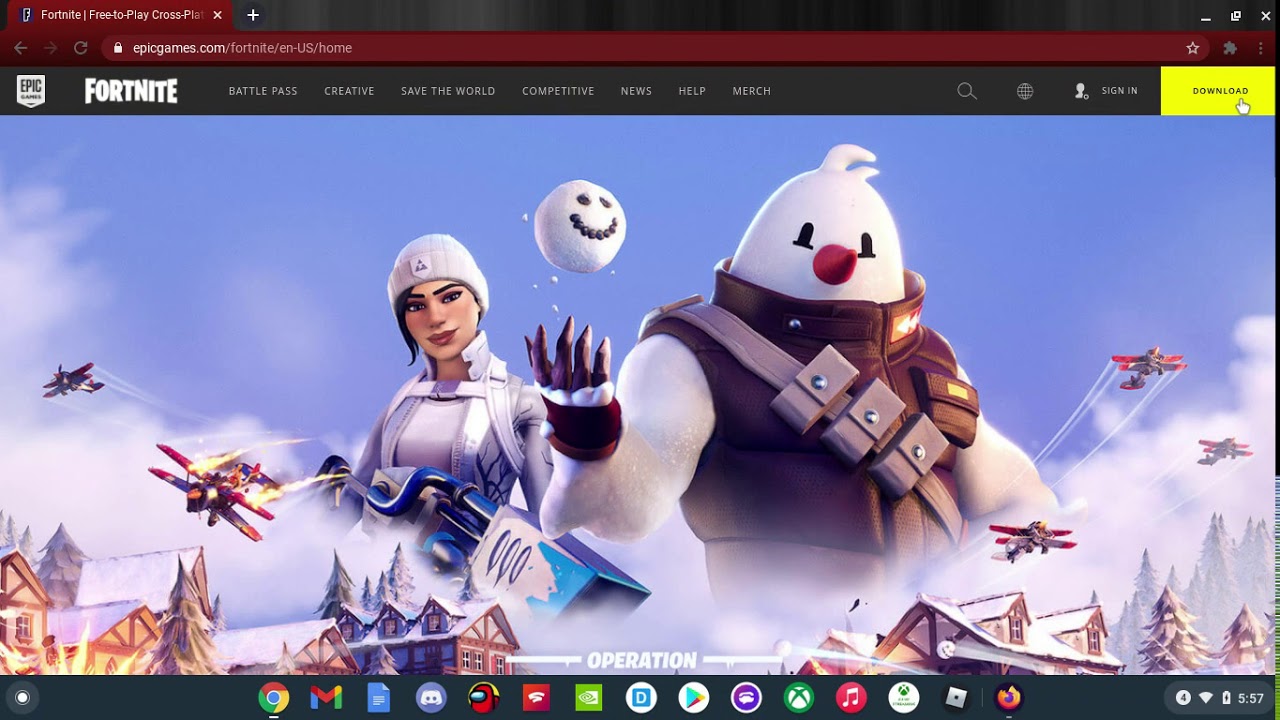Open the music app on shelf
The image size is (1280, 720).
pos(851,698)
